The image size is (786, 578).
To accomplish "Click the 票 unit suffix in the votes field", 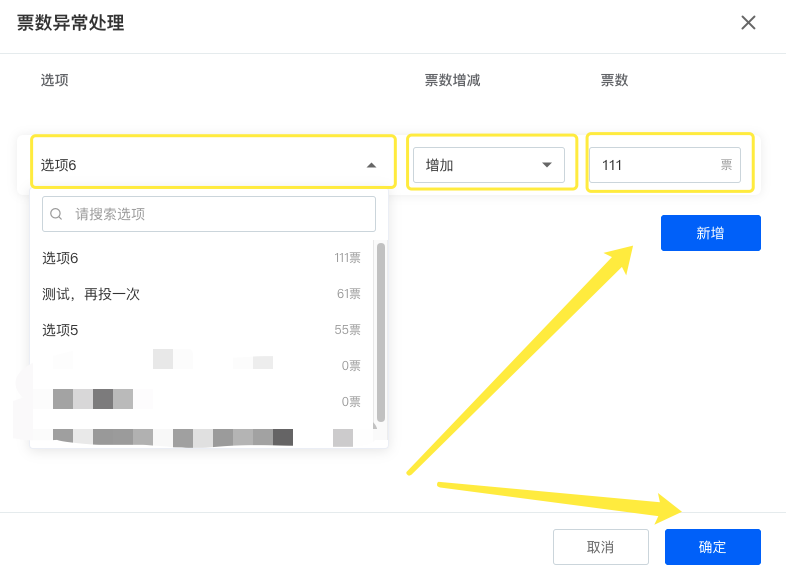I will (x=726, y=165).
